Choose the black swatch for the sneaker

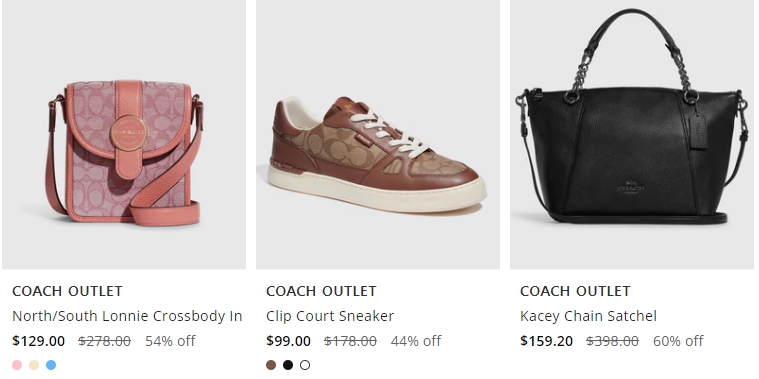tap(288, 365)
